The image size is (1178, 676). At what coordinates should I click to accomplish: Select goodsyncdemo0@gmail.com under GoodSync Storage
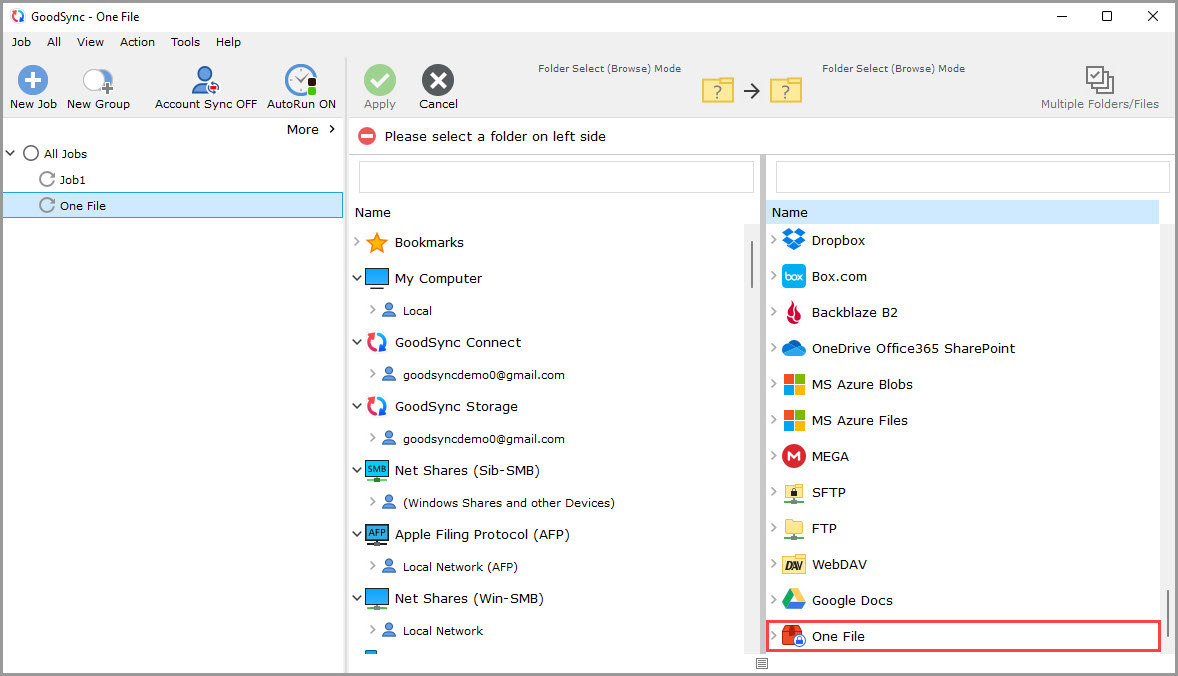pos(483,439)
